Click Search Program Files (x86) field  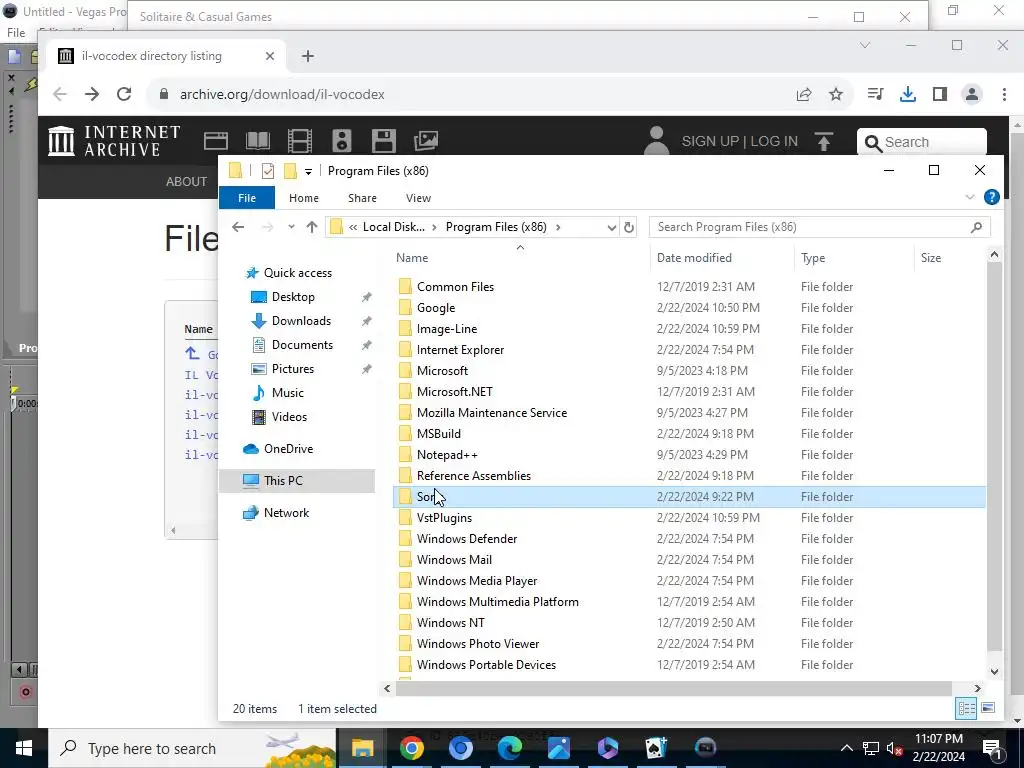click(820, 227)
